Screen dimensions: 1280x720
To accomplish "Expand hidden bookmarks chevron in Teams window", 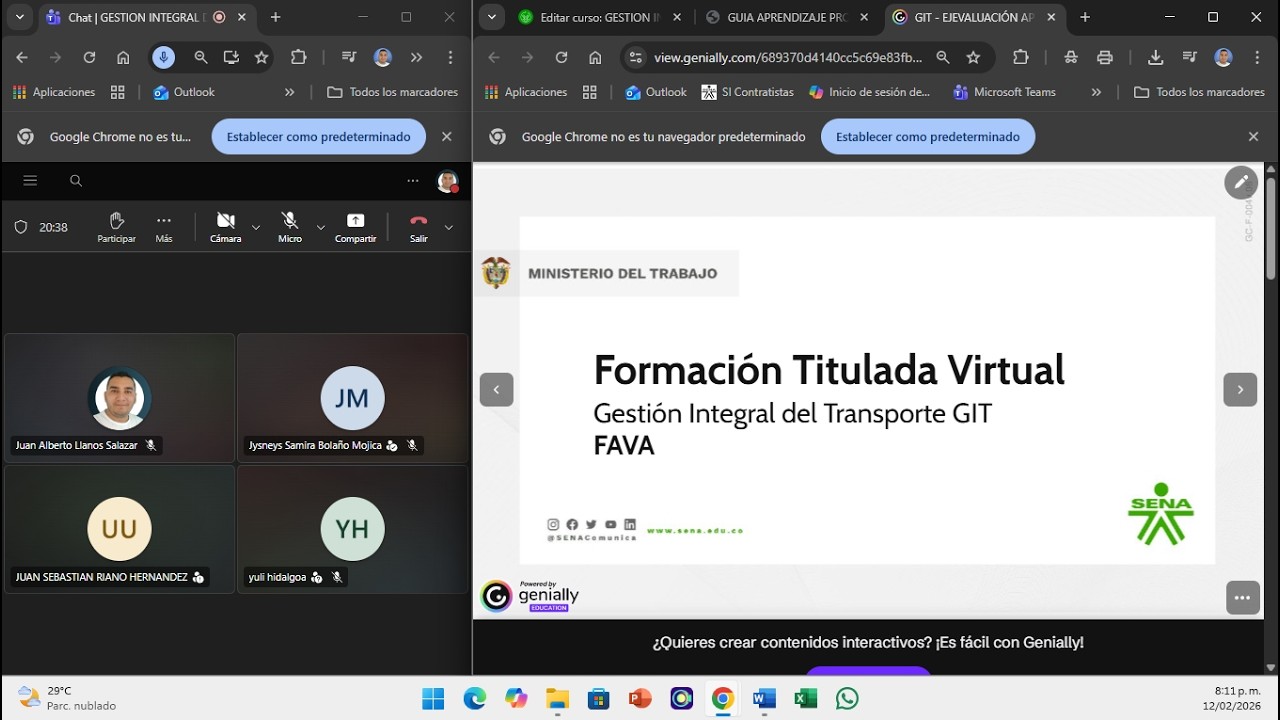I will pyautogui.click(x=290, y=92).
